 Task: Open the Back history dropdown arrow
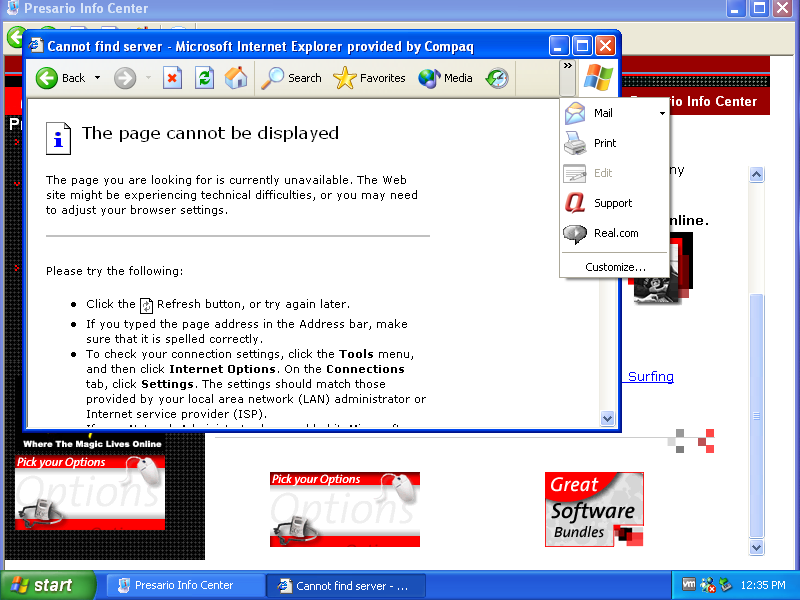click(x=97, y=78)
